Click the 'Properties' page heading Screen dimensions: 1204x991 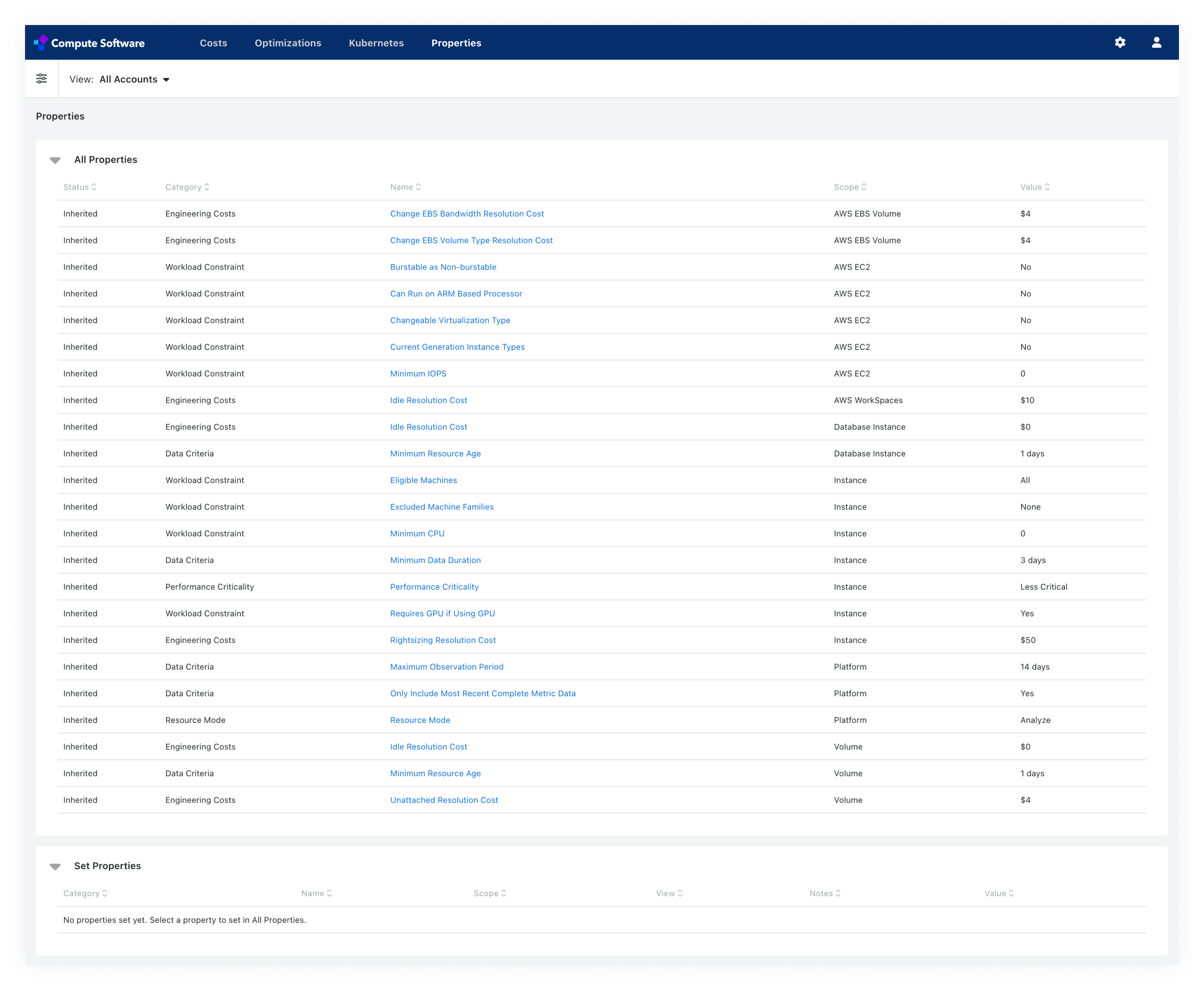pyautogui.click(x=60, y=116)
